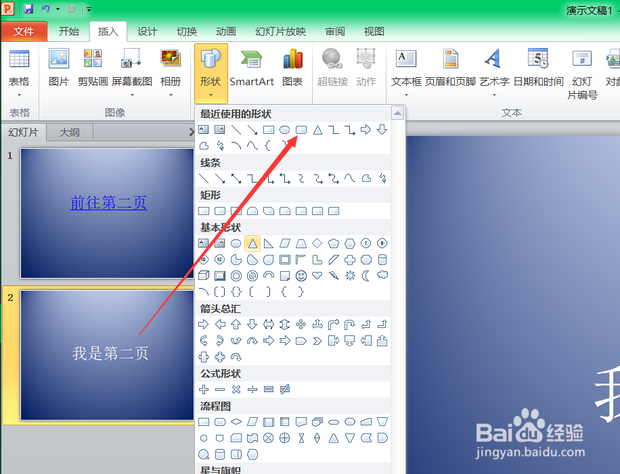Switch to the 文件 tab
This screenshot has width=620, height=474.
(x=24, y=32)
